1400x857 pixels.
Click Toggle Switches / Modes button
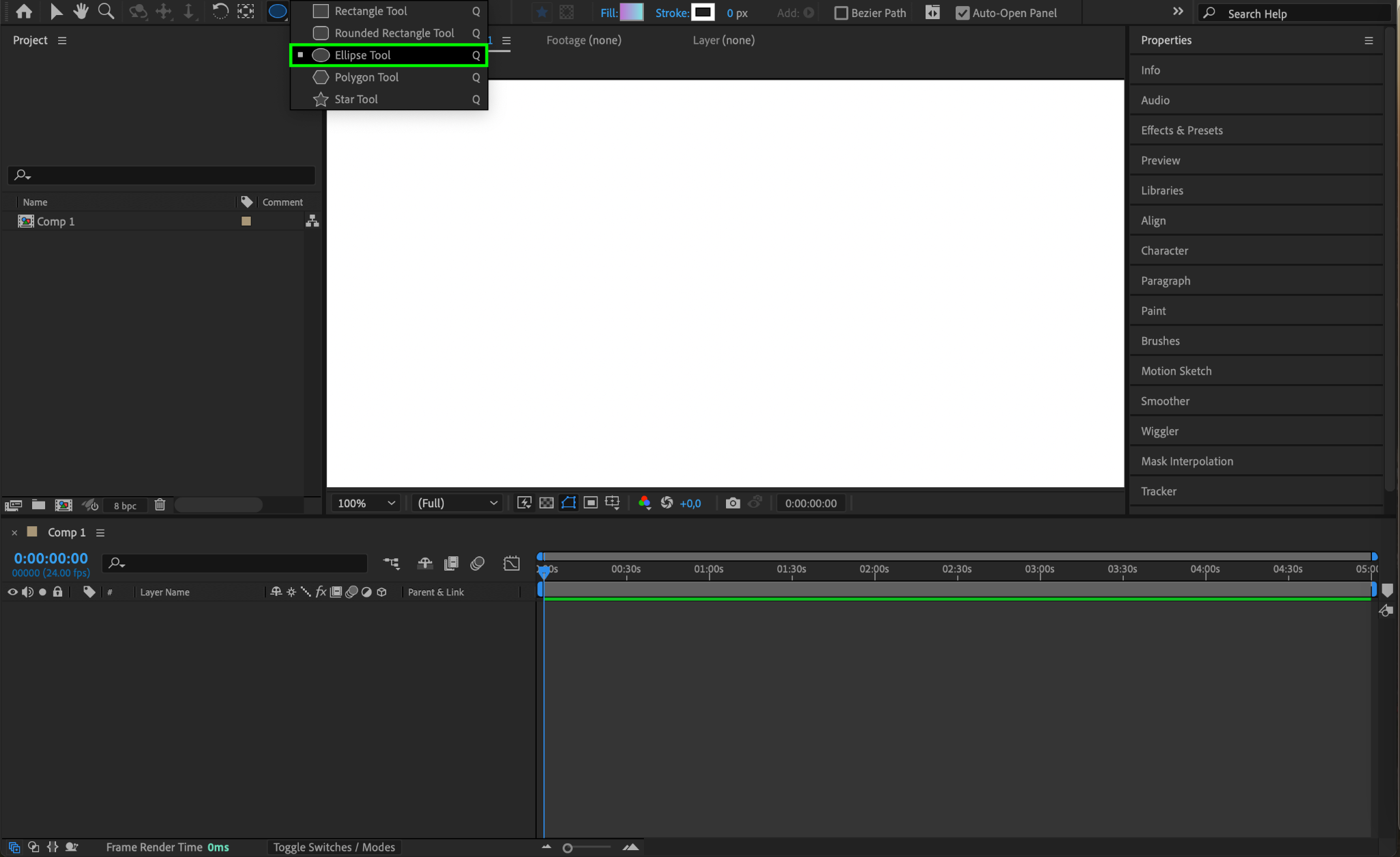click(334, 847)
